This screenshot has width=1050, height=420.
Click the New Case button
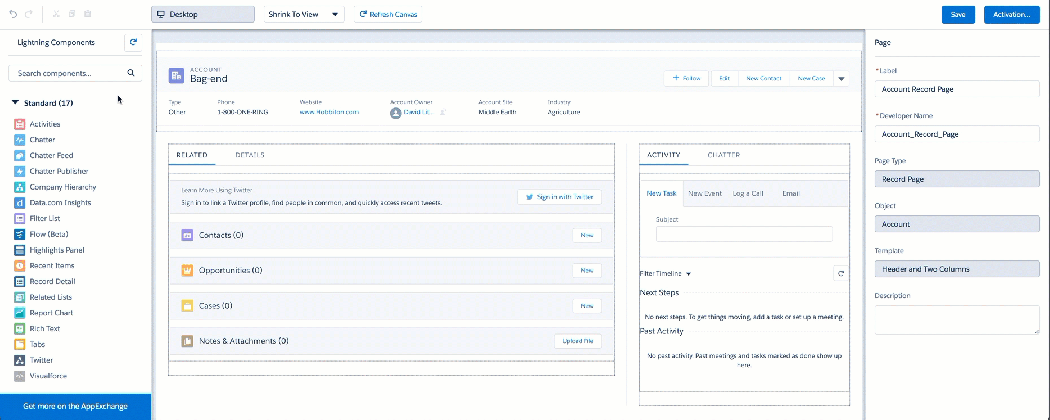[812, 78]
